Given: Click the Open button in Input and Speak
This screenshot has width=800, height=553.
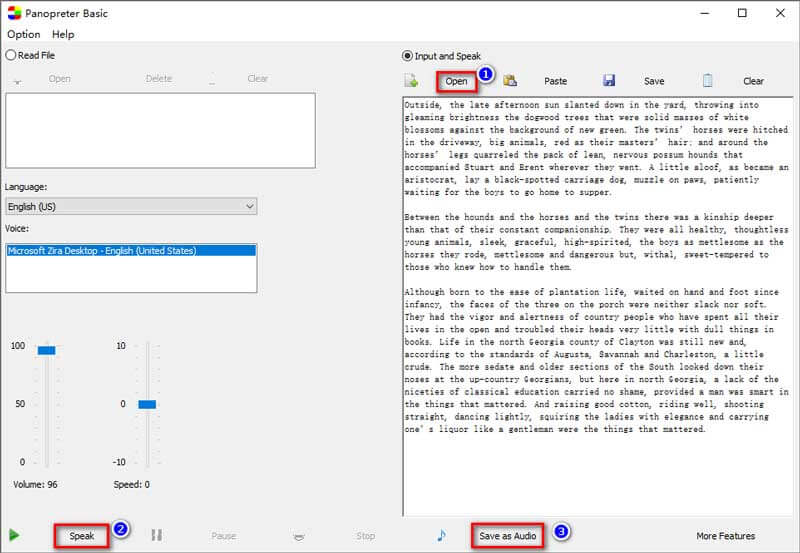Looking at the screenshot, I should pyautogui.click(x=457, y=81).
